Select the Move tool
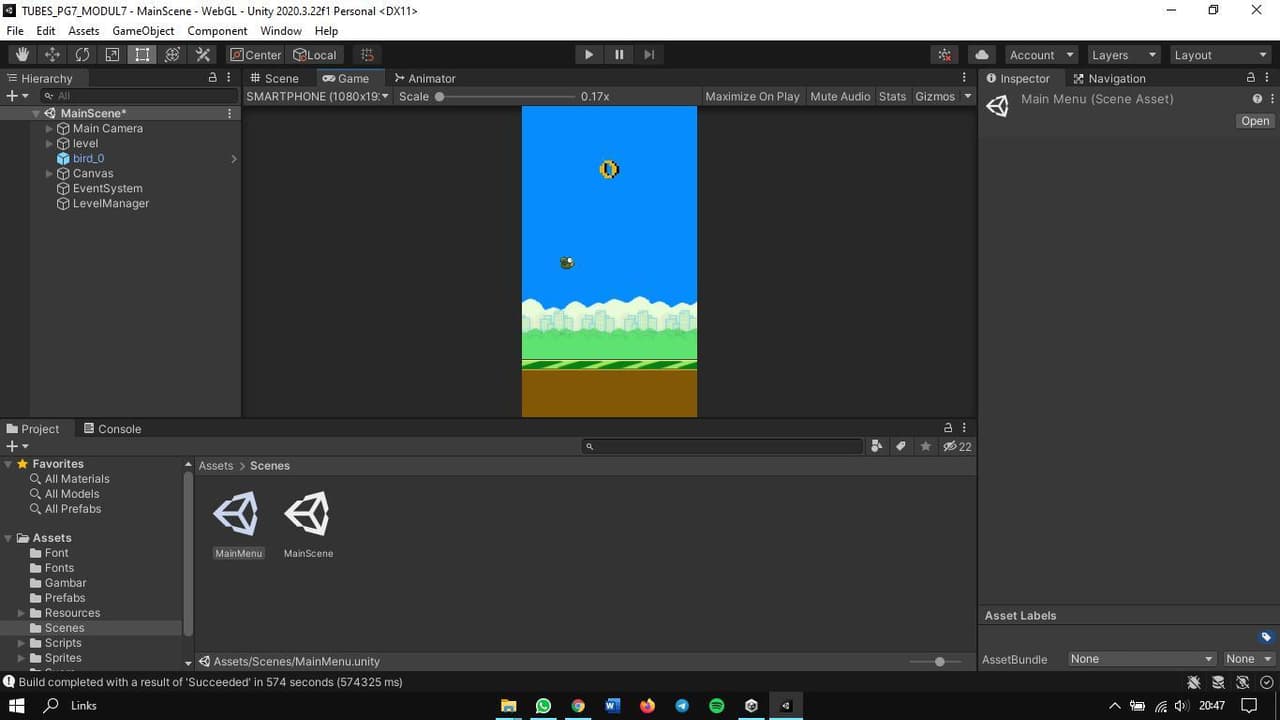This screenshot has height=720, width=1280. coord(52,55)
